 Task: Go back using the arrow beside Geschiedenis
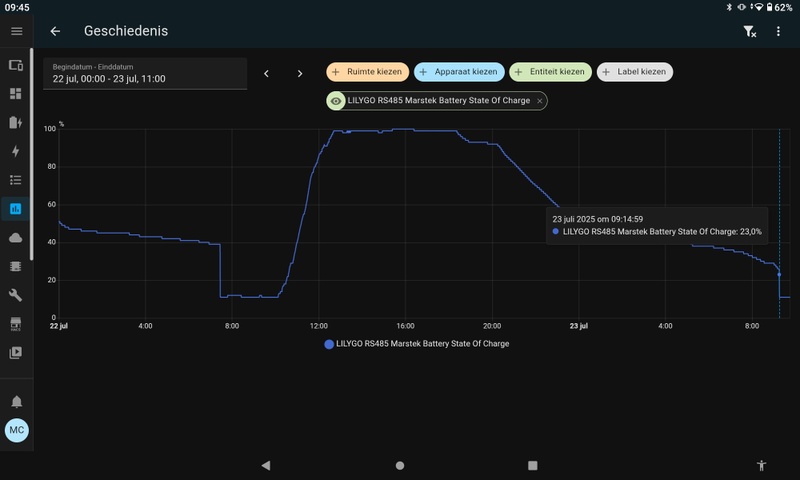click(x=55, y=31)
